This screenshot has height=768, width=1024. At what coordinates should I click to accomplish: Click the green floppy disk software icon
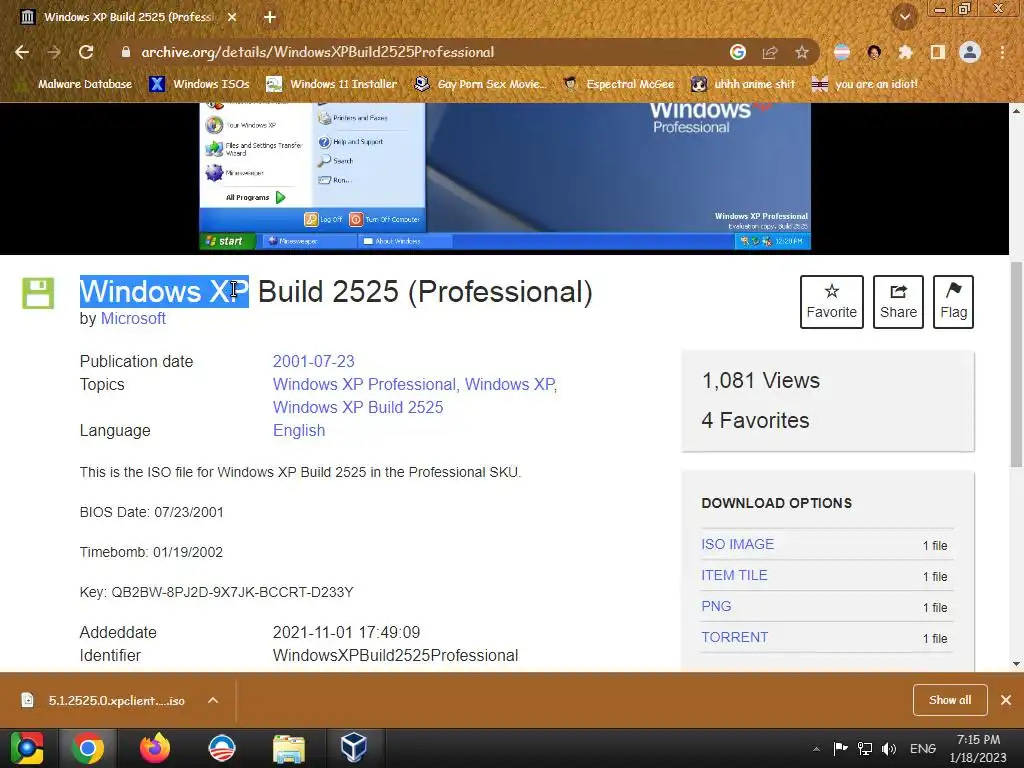[x=38, y=293]
